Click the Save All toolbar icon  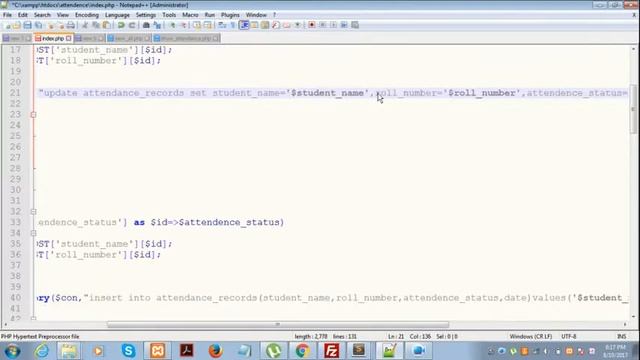tap(38, 25)
